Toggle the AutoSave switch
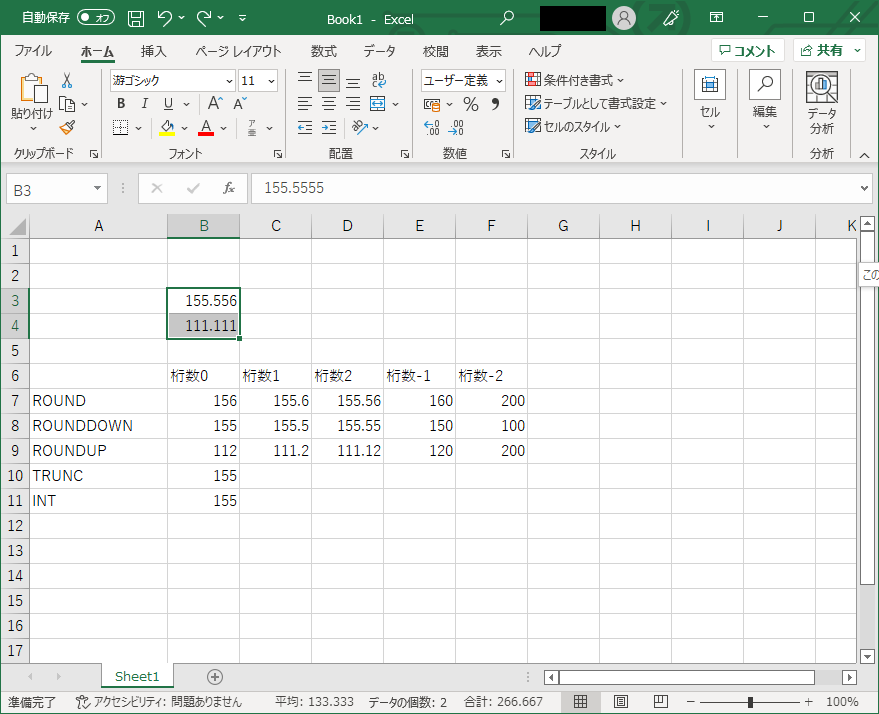The height and width of the screenshot is (714, 879). [x=96, y=17]
